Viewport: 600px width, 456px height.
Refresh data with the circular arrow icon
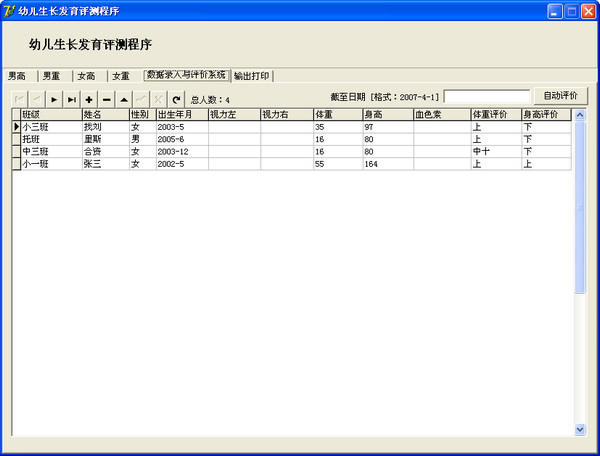tap(176, 99)
